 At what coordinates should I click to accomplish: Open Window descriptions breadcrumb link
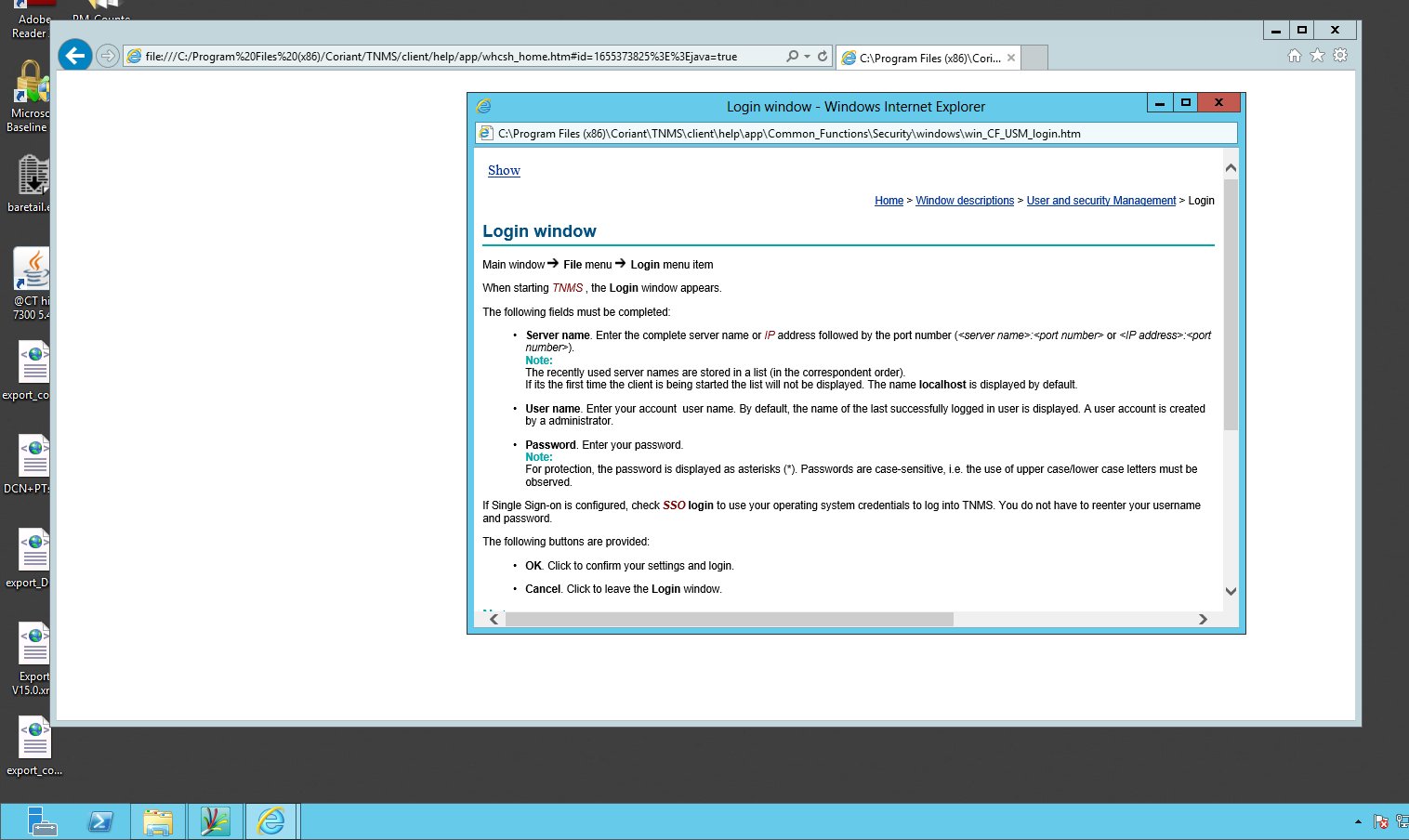[965, 201]
